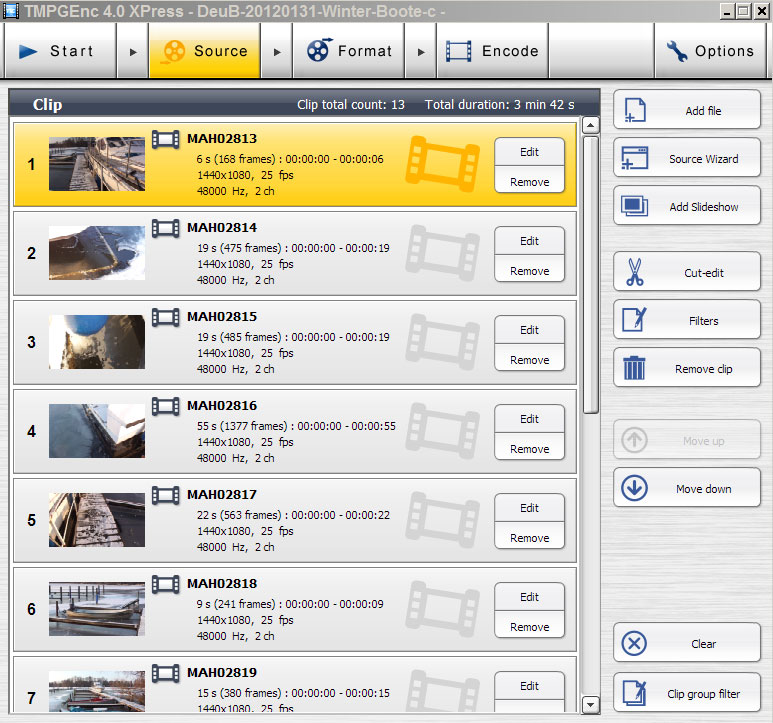The image size is (773, 723).
Task: Remove clip MAH02816 from the list
Action: pyautogui.click(x=529, y=449)
